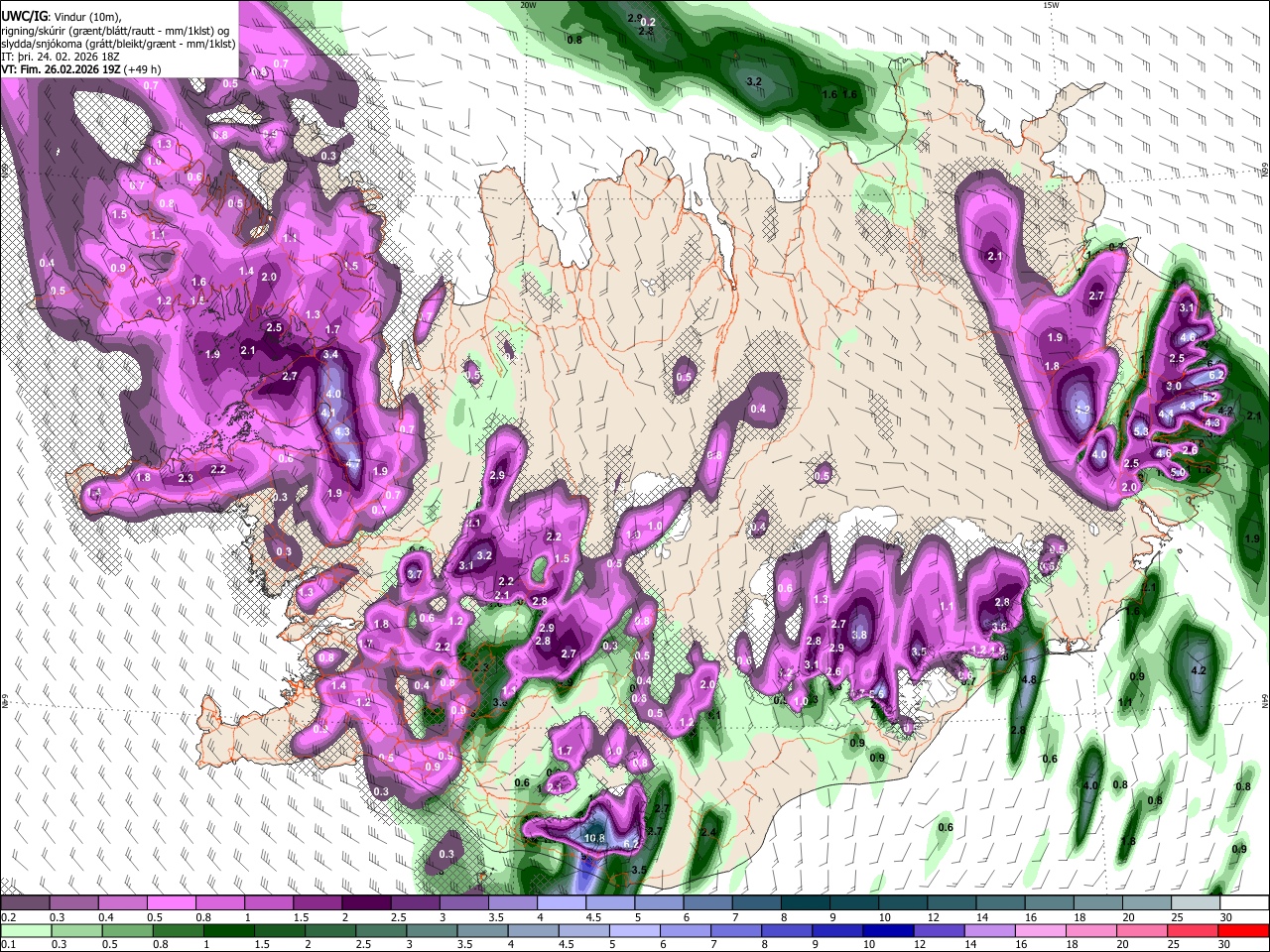Pick upper legend swatch between 0.5 and 0.8
This screenshot has width=1270, height=952.
[x=171, y=903]
